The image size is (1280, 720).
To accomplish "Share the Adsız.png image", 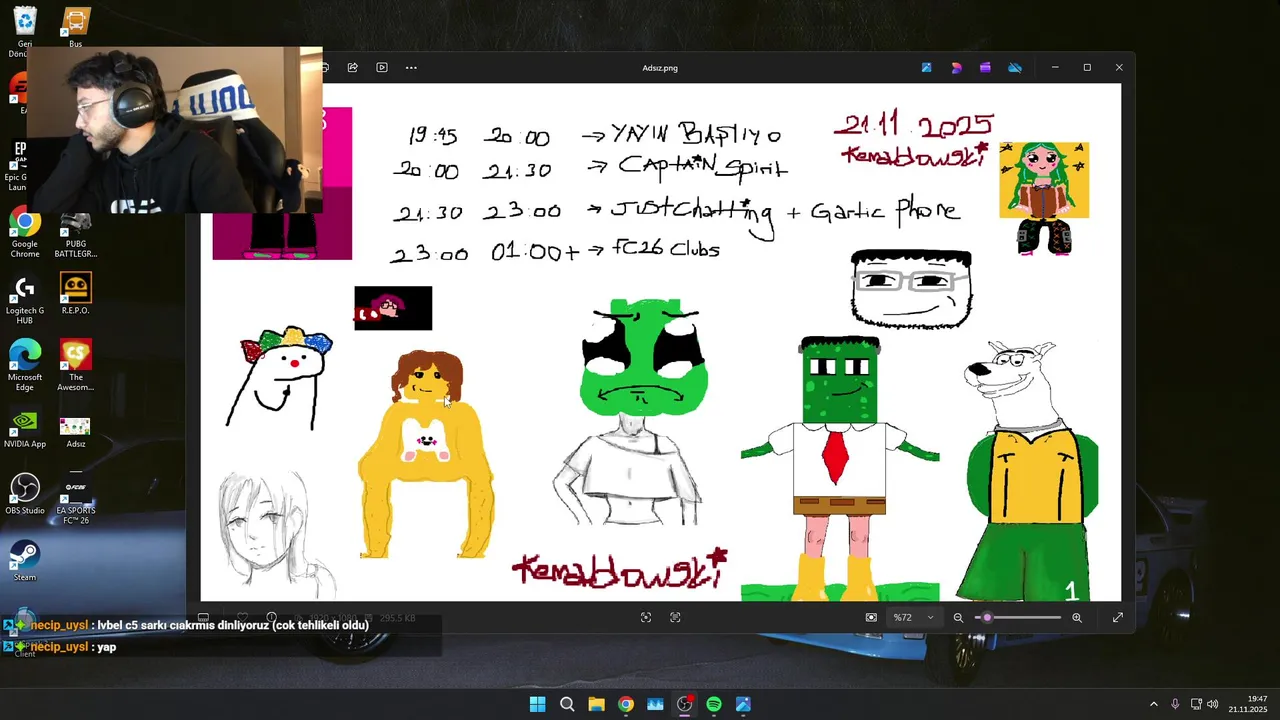I will click(x=352, y=68).
